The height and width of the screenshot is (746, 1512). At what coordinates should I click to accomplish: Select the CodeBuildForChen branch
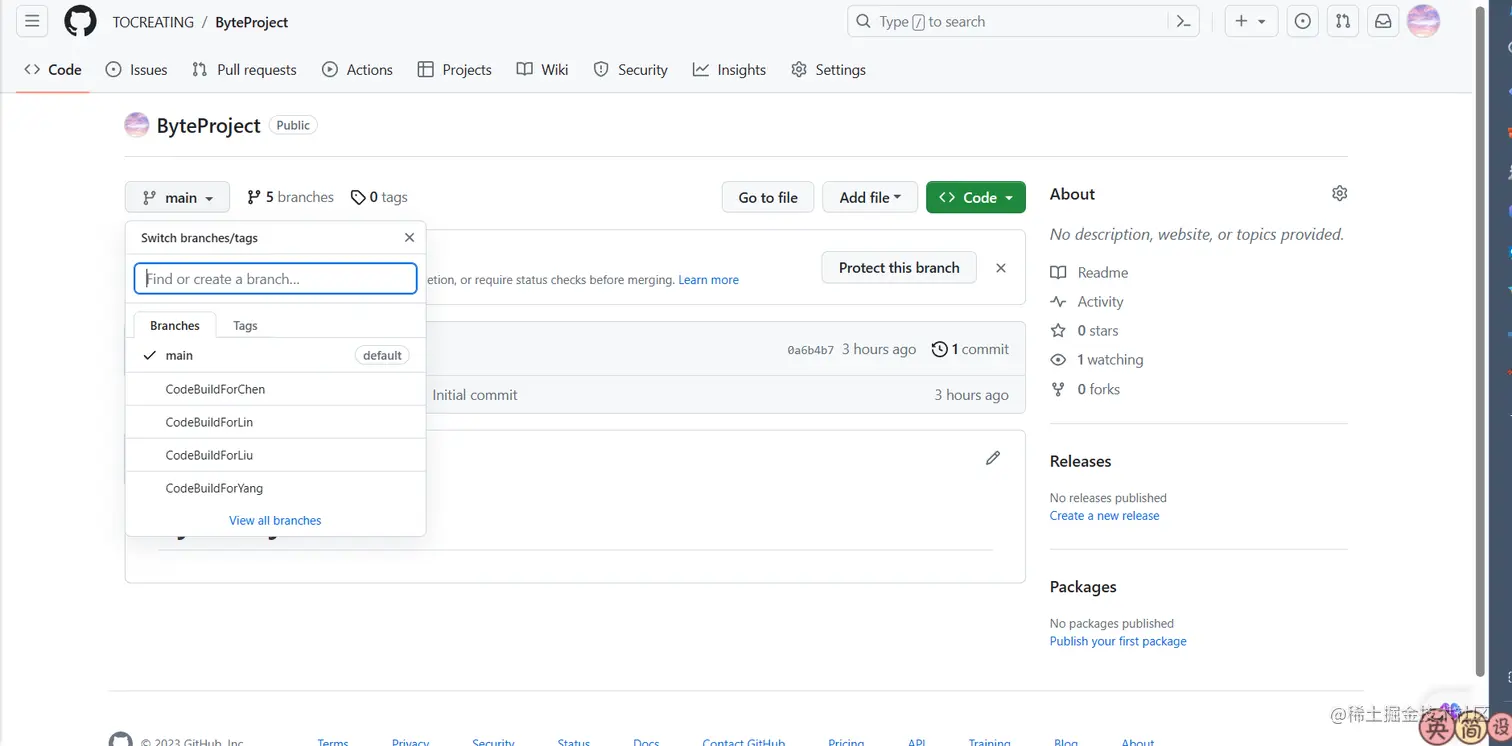pyautogui.click(x=275, y=389)
